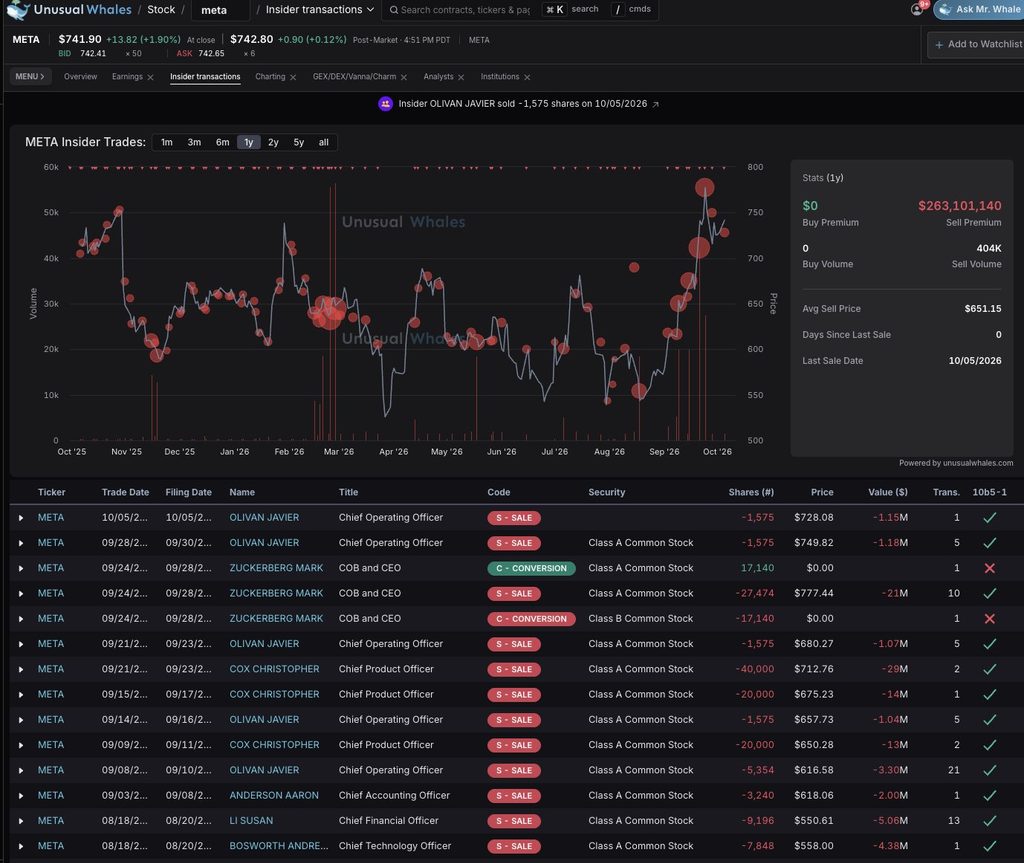The width and height of the screenshot is (1024, 863).
Task: Open LI SUSAN insider profile link
Action: (251, 821)
